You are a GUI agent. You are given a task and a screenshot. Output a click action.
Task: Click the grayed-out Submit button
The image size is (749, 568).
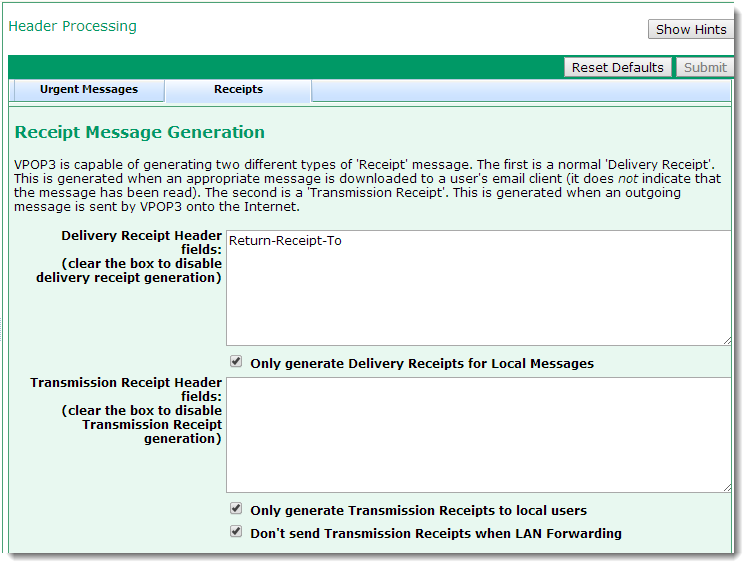pyautogui.click(x=705, y=67)
